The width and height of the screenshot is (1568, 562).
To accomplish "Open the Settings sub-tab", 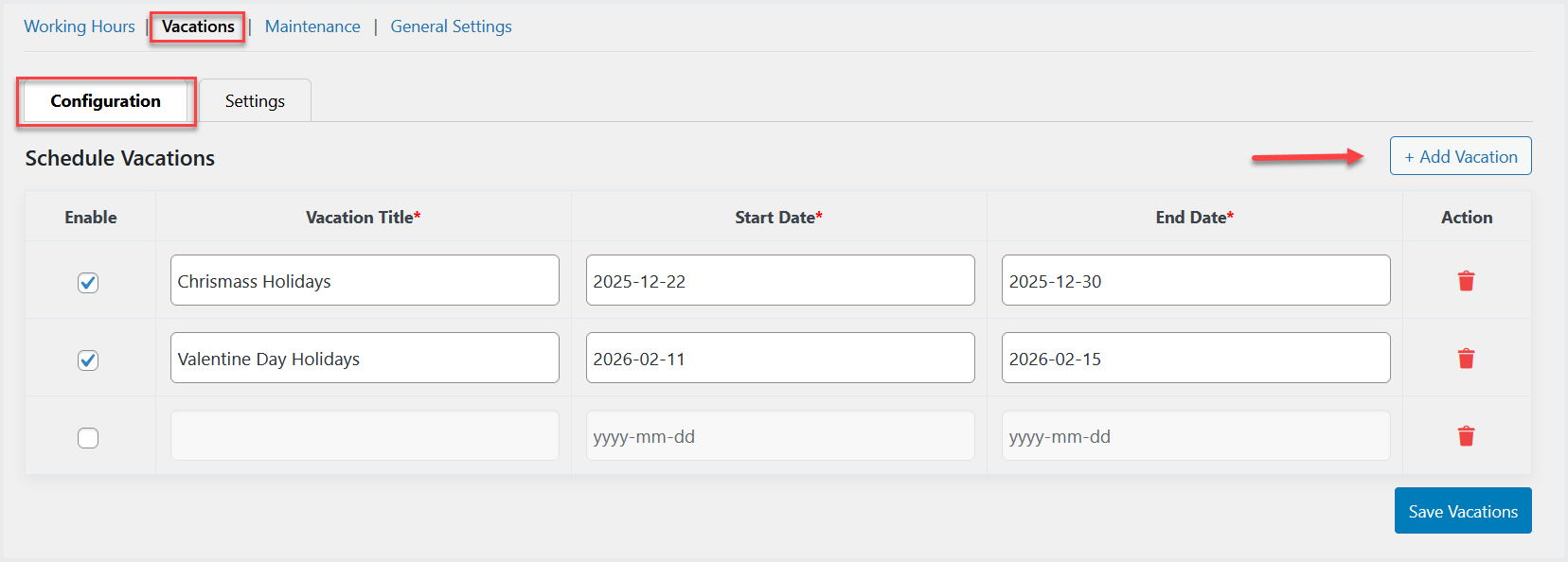I will click(x=255, y=101).
